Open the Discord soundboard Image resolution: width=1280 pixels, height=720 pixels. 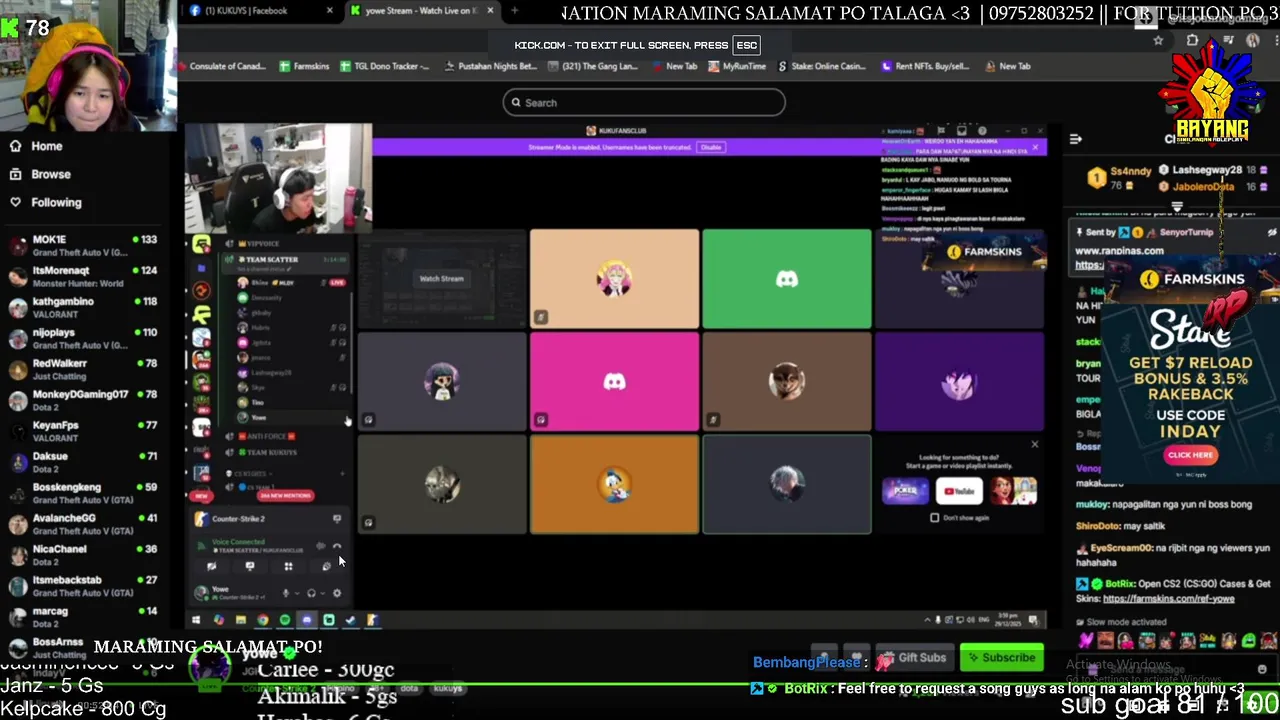pyautogui.click(x=327, y=566)
